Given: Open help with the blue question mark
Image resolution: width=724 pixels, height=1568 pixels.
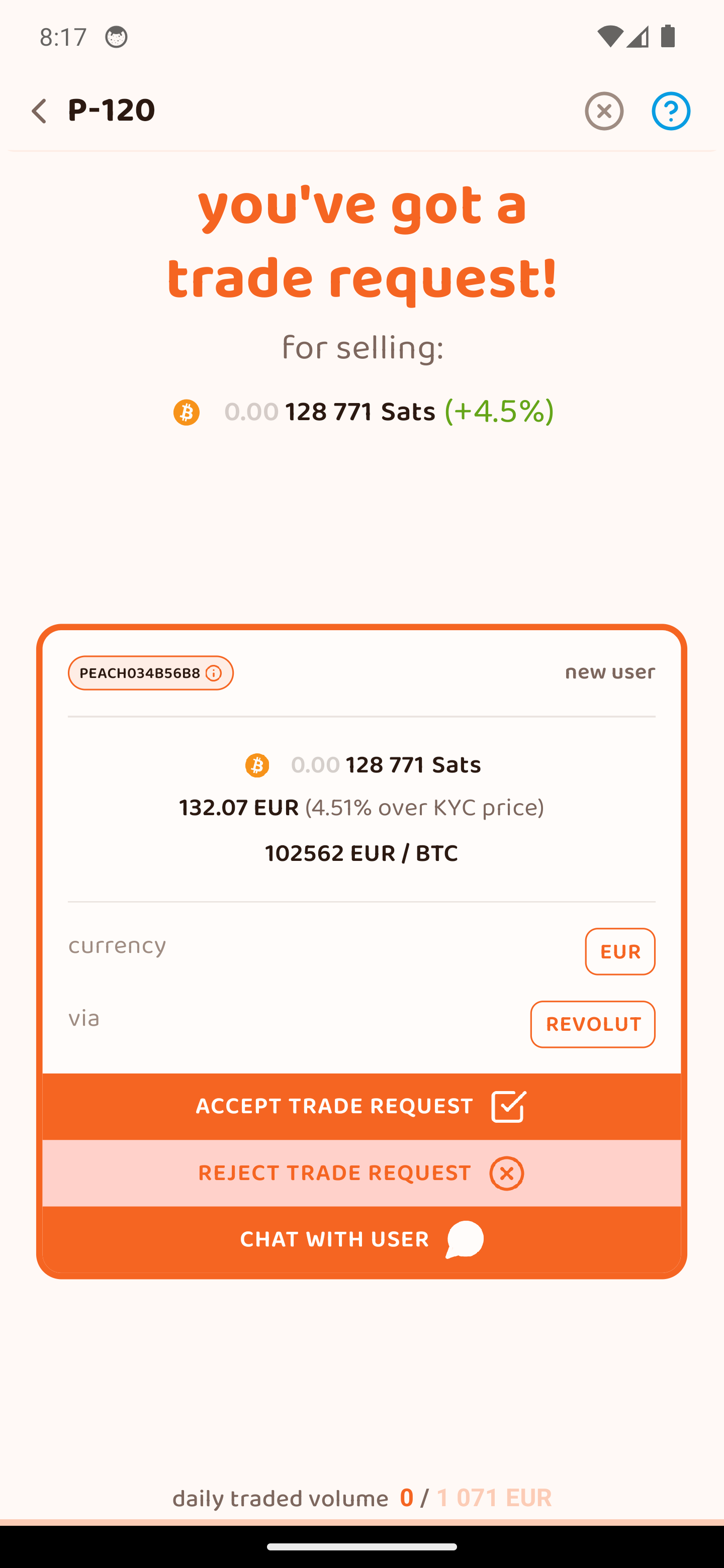Looking at the screenshot, I should (670, 112).
